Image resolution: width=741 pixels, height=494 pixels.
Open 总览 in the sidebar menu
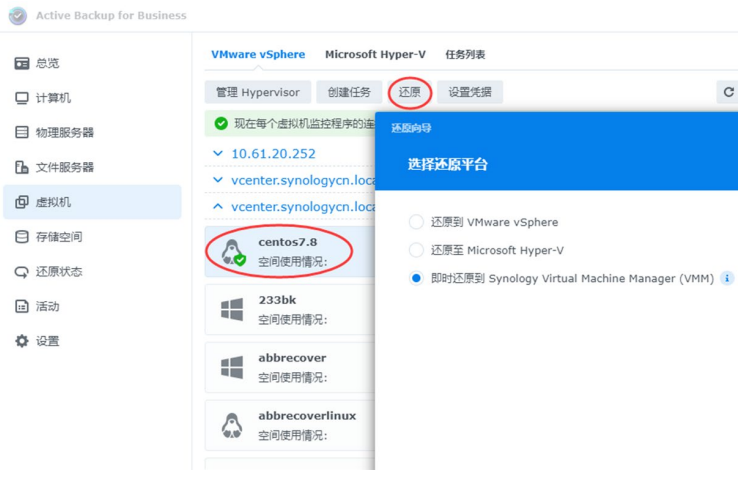point(47,63)
